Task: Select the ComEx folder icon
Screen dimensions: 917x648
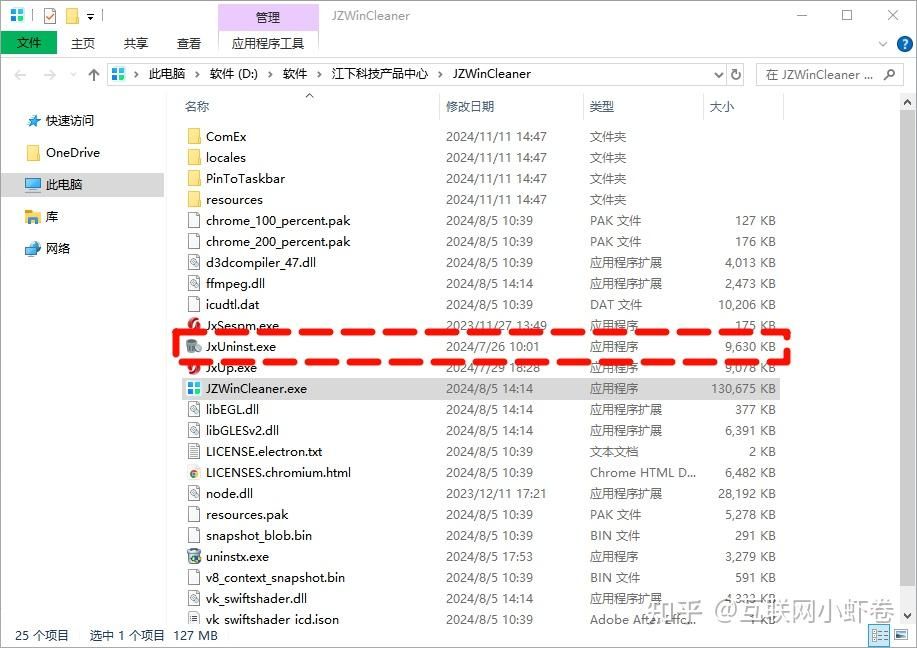Action: 194,136
